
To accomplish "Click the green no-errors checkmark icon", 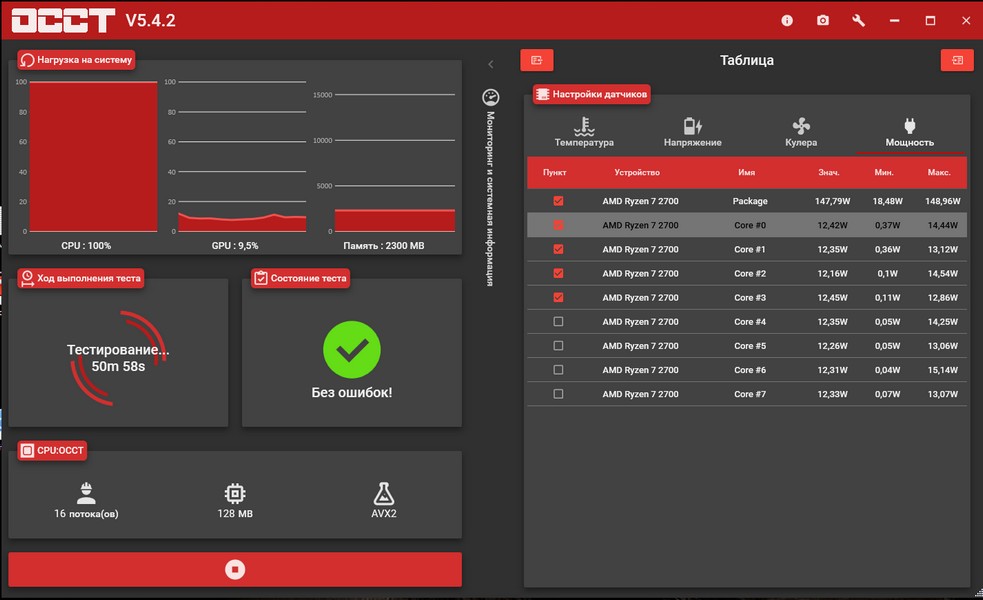I will (x=352, y=350).
